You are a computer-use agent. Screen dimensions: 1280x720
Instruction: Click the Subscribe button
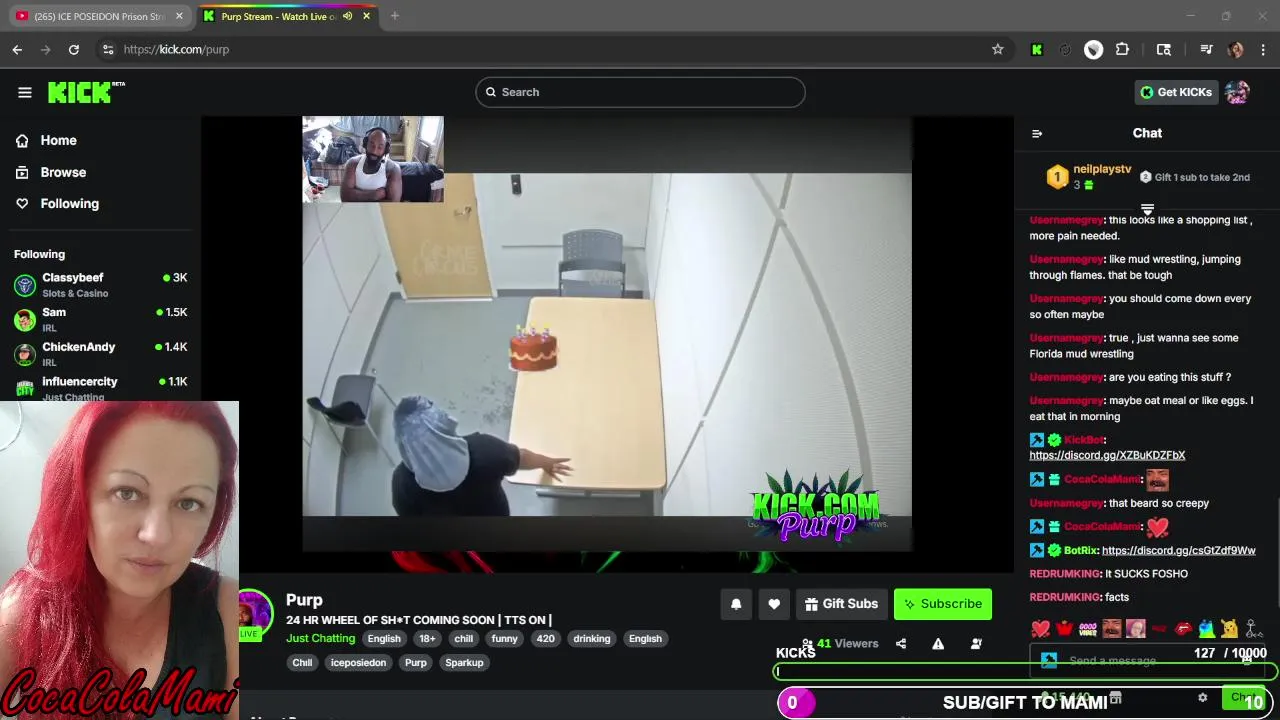942,604
